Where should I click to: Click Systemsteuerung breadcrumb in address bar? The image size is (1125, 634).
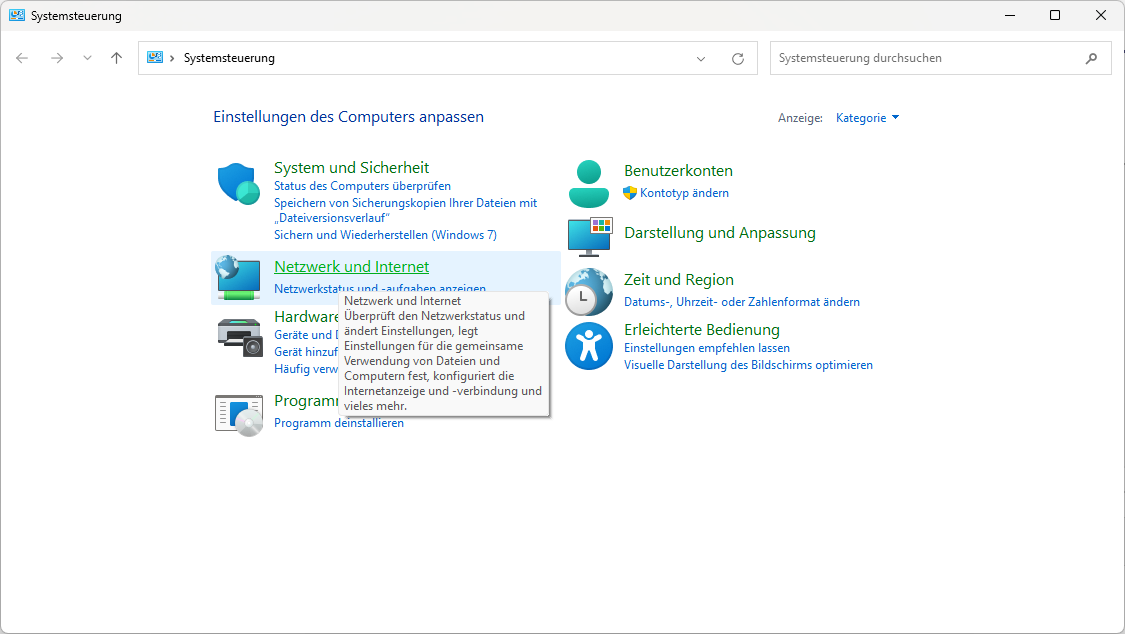coord(229,58)
